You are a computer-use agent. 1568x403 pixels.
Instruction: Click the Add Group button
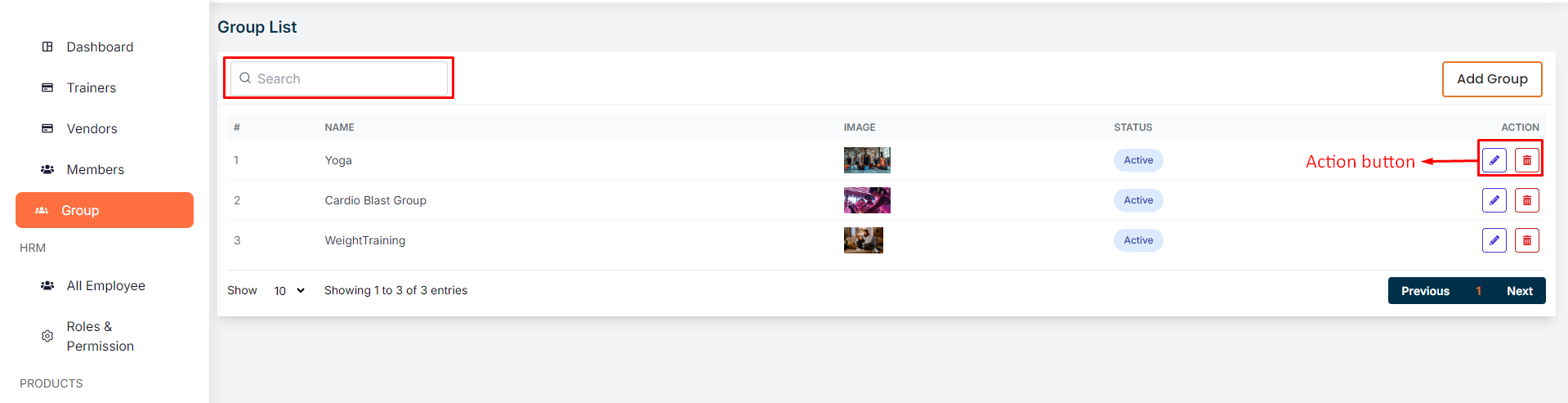point(1491,79)
